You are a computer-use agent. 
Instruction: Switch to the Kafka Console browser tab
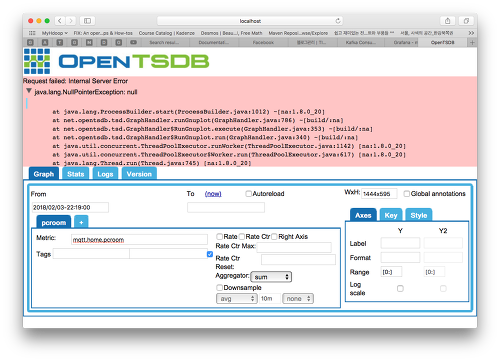point(361,42)
